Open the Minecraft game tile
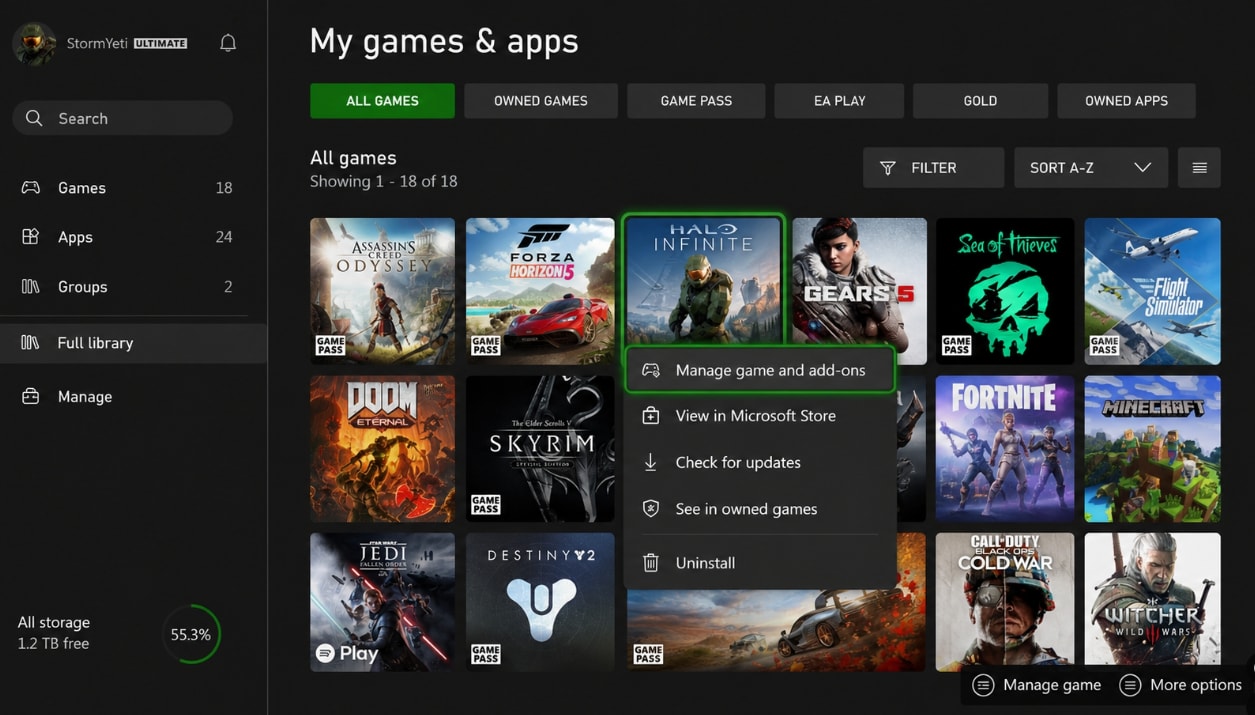This screenshot has width=1255, height=715. pyautogui.click(x=1152, y=449)
